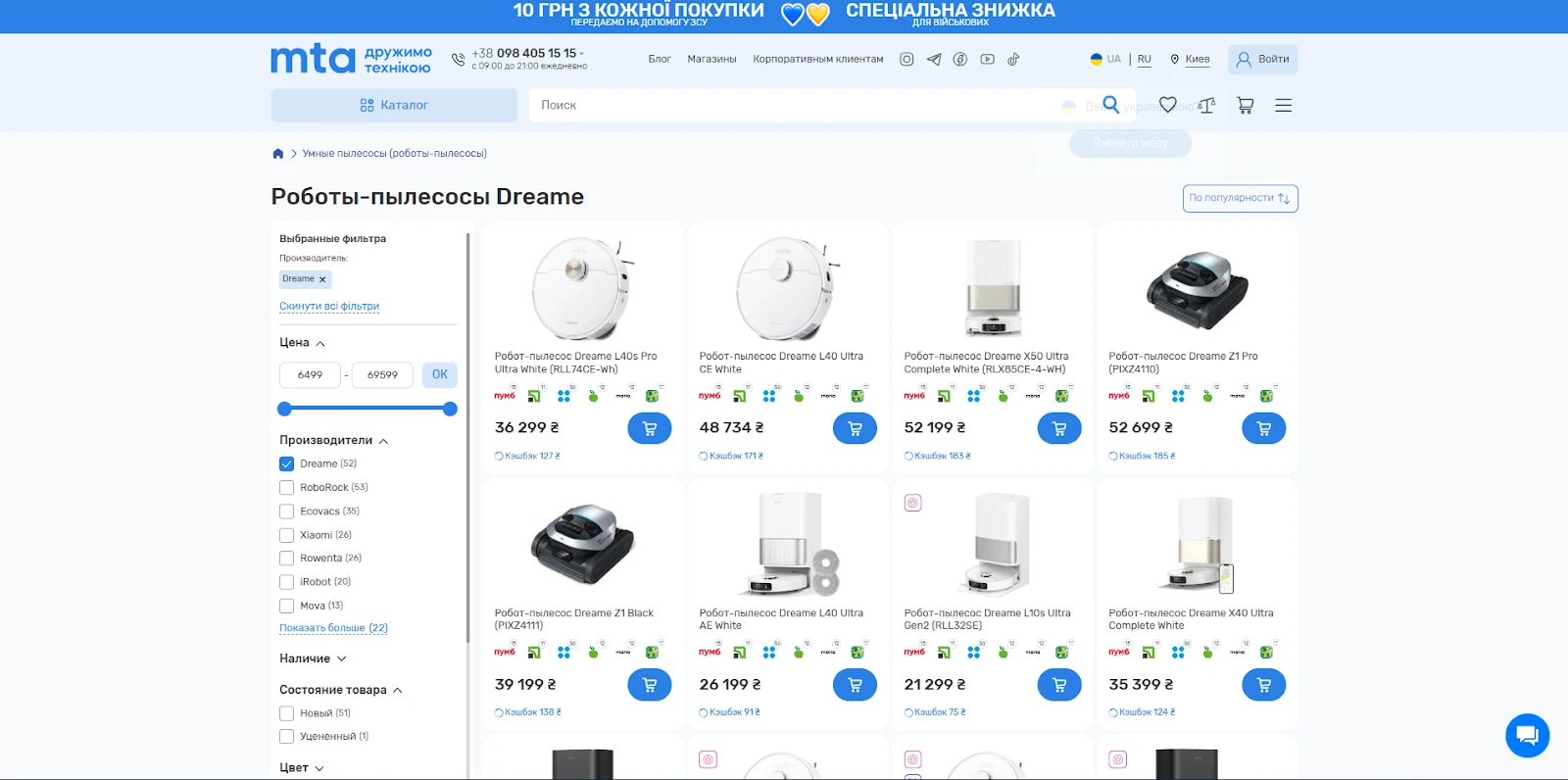Viewport: 1568px width, 780px height.
Task: Enable the Mova manufacturer filter
Action: 286,606
